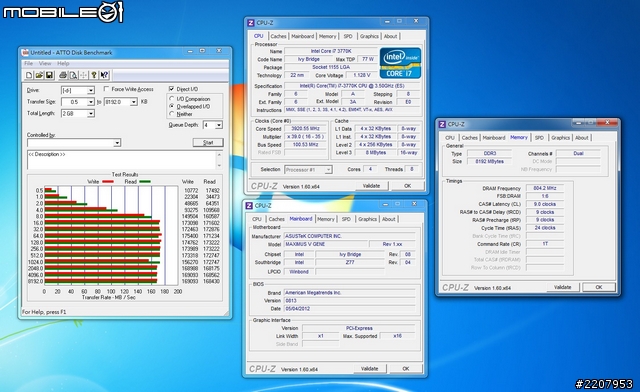The width and height of the screenshot is (640, 392).
Task: Click Validate in CPU-Z Mainboard window
Action: pyautogui.click(x=369, y=368)
